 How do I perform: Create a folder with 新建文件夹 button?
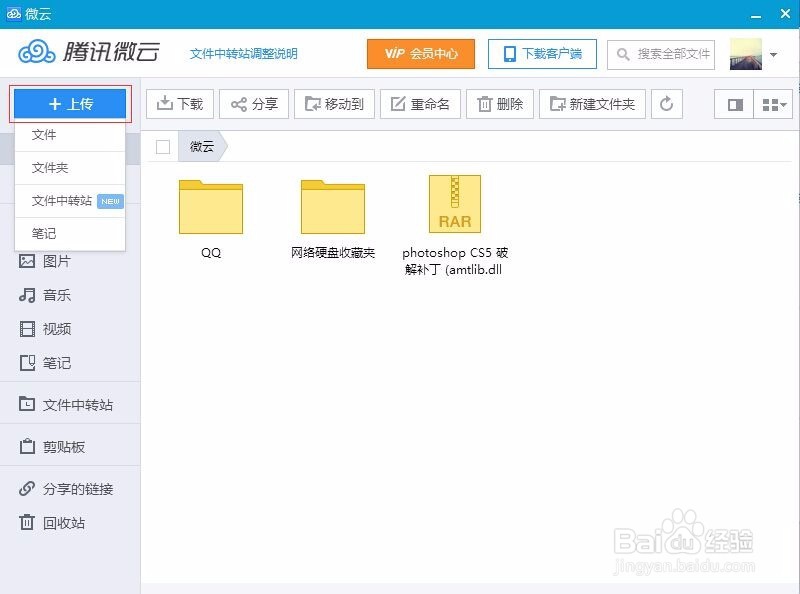pyautogui.click(x=592, y=105)
